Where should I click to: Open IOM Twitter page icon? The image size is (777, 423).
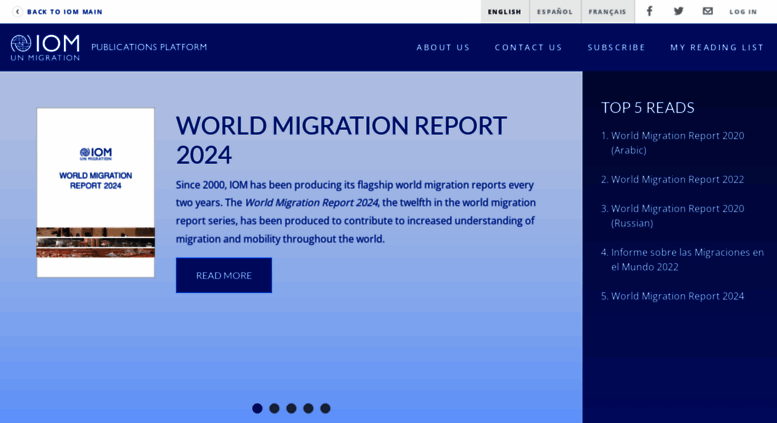tap(678, 11)
